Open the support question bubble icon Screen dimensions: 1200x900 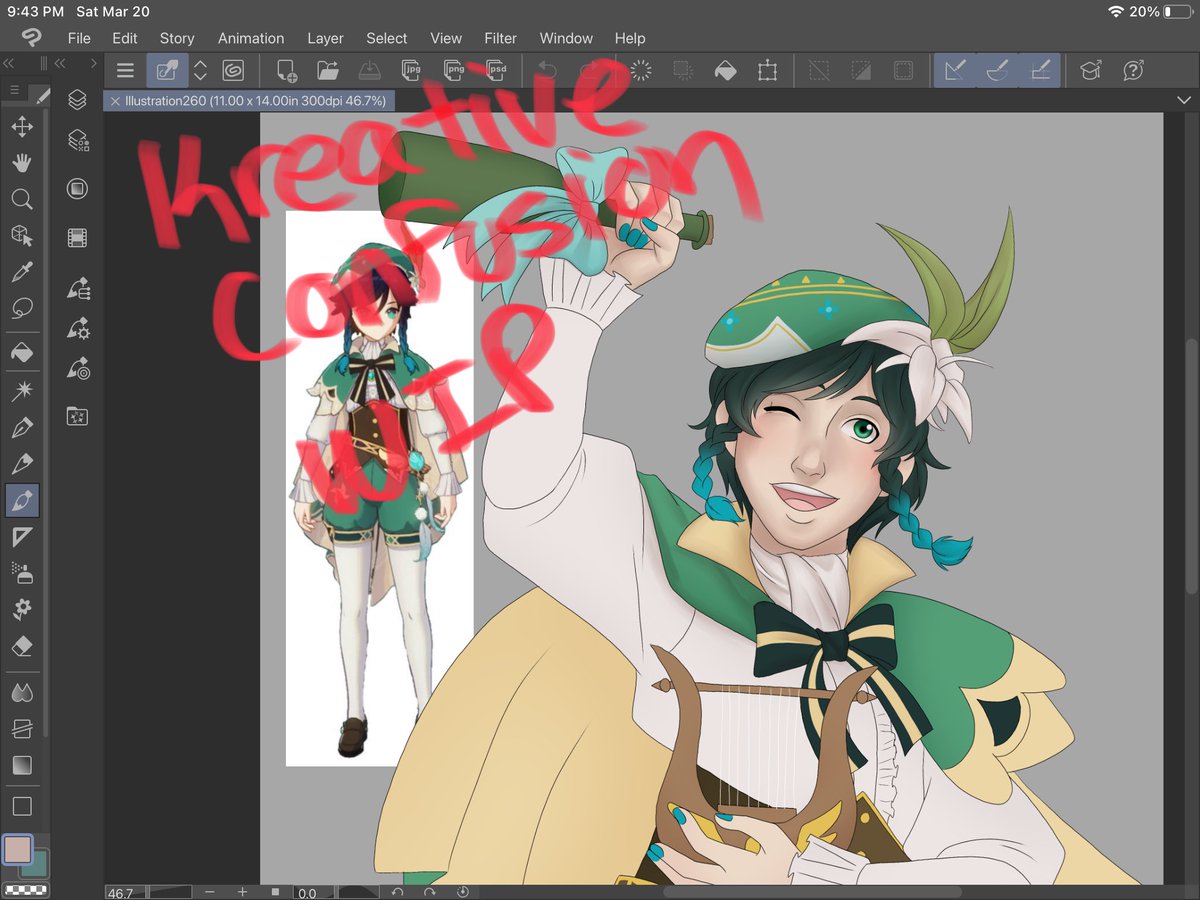[x=1133, y=70]
